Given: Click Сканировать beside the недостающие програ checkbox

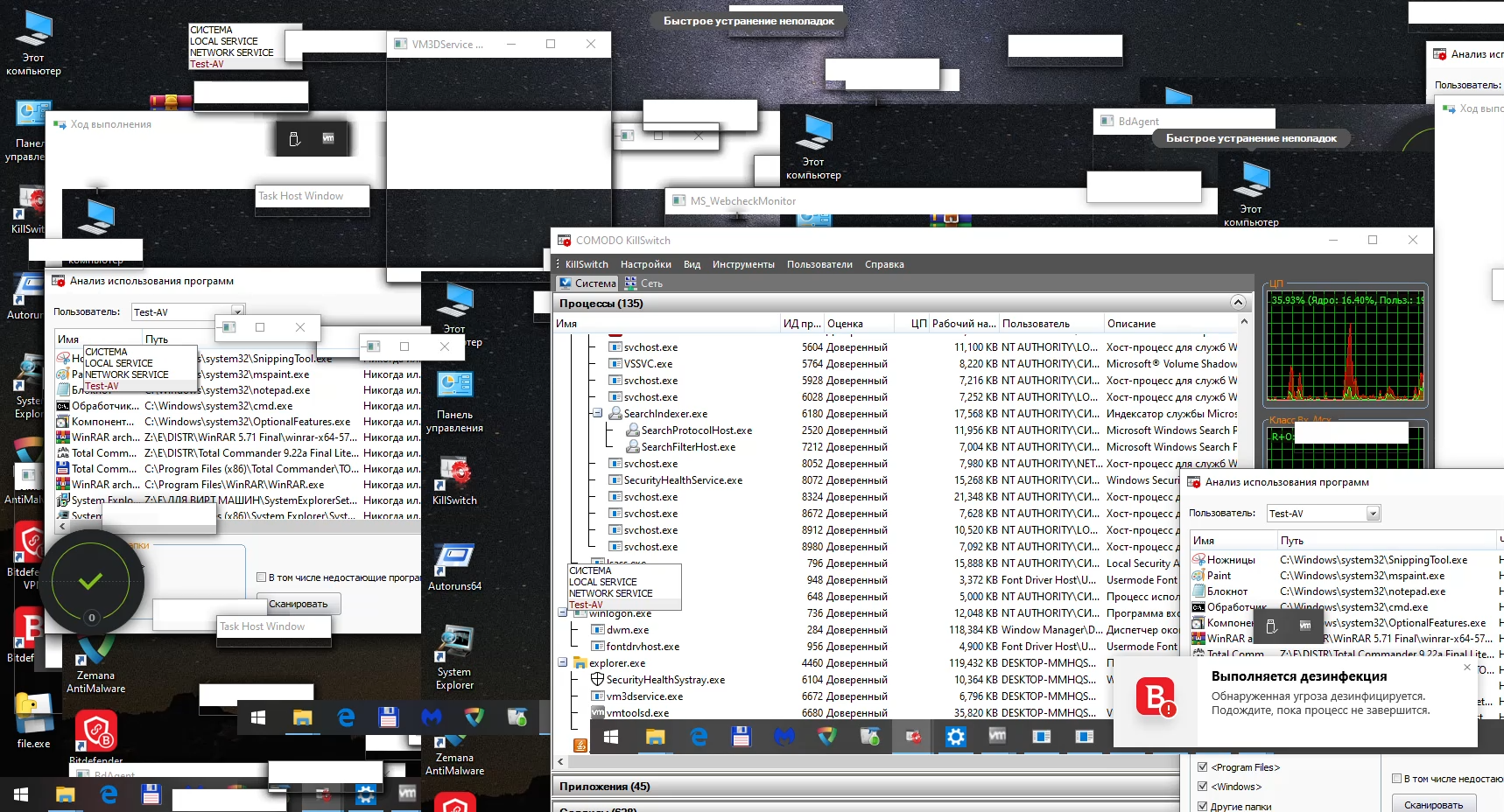Looking at the screenshot, I should pyautogui.click(x=299, y=604).
